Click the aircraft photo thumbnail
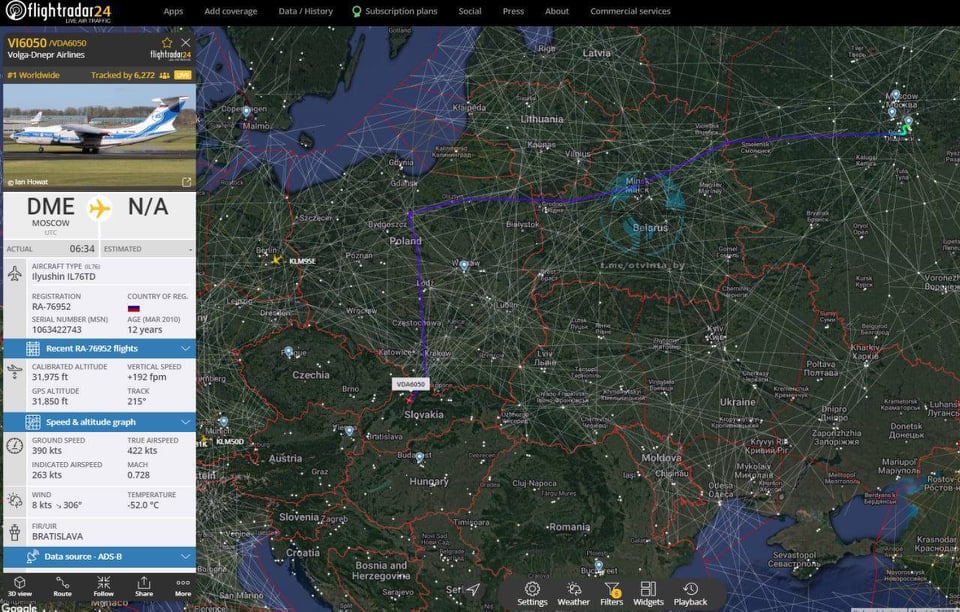 [99, 136]
